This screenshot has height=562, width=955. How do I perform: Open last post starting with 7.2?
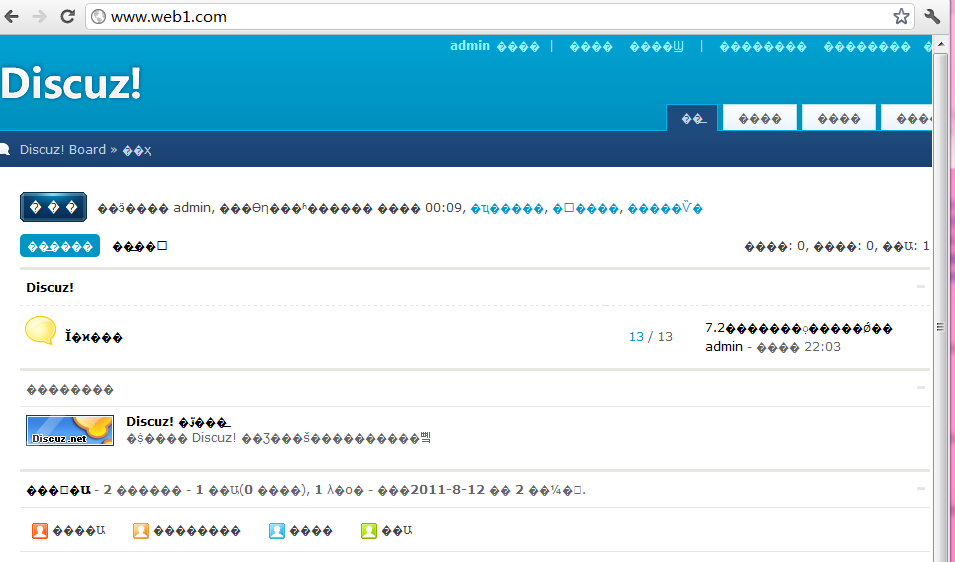point(798,328)
